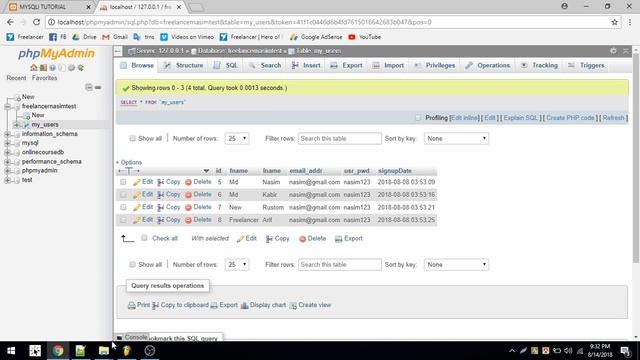
Task: Click the reload navigation panel icon
Action: [x=81, y=68]
